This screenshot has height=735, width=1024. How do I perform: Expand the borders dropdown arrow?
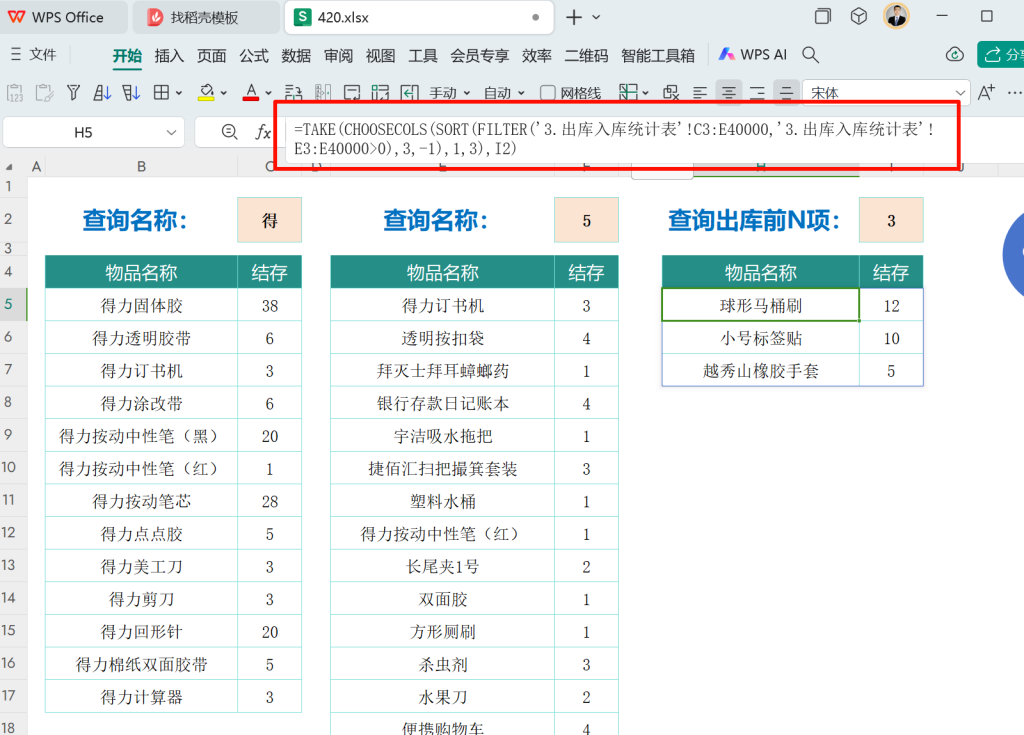click(x=178, y=93)
